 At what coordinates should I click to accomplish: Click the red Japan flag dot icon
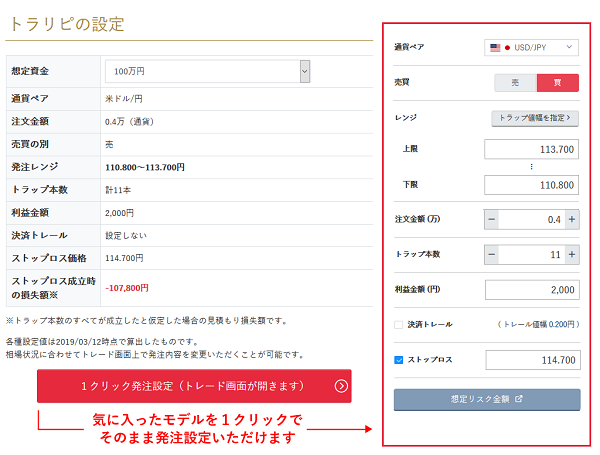pyautogui.click(x=507, y=48)
